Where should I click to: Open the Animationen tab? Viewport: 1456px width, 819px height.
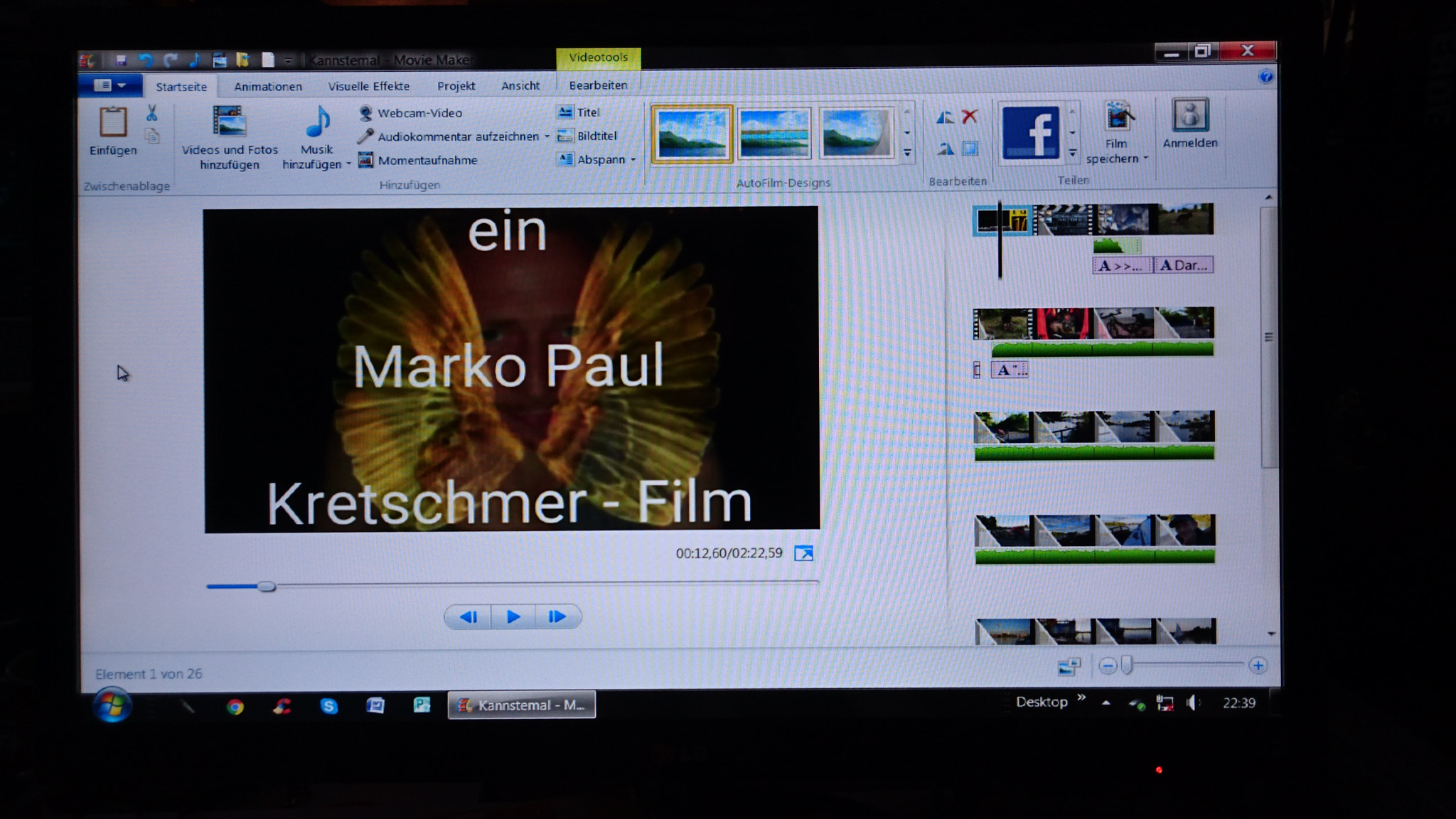268,87
